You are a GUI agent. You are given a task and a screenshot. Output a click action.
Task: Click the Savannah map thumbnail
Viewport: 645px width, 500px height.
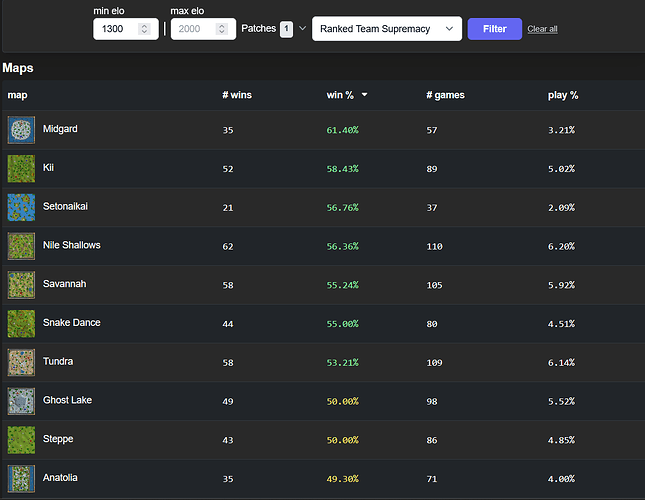(21, 285)
